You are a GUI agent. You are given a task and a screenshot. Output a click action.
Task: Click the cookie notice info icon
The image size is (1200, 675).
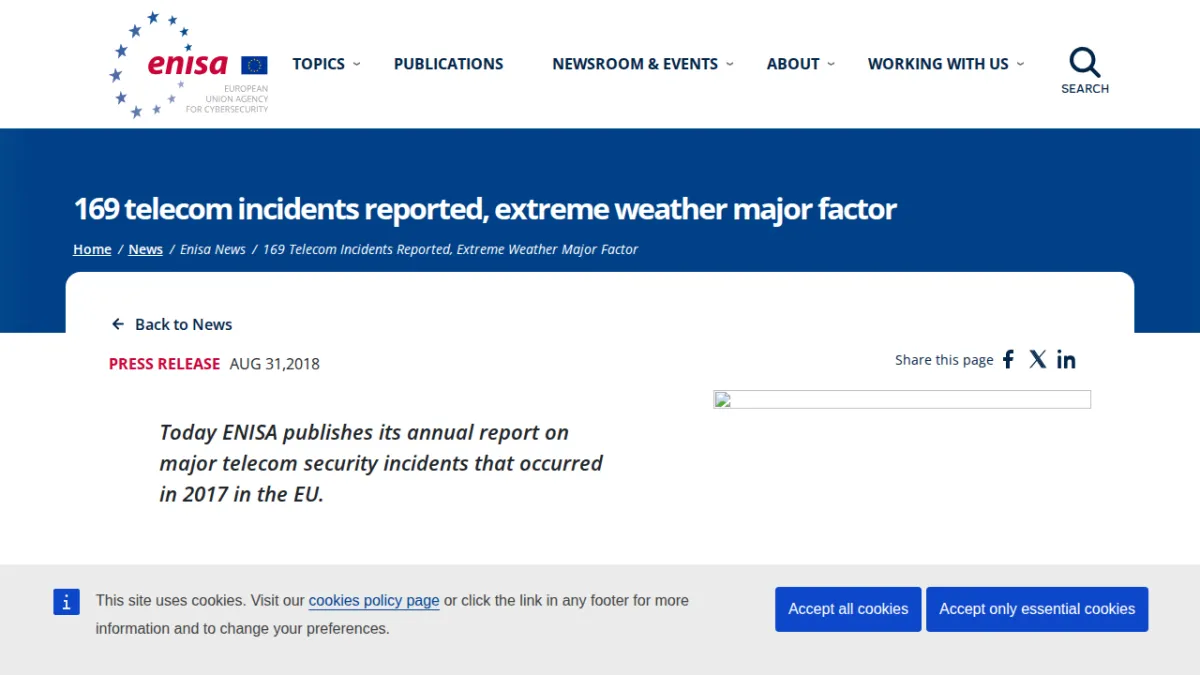tap(66, 602)
